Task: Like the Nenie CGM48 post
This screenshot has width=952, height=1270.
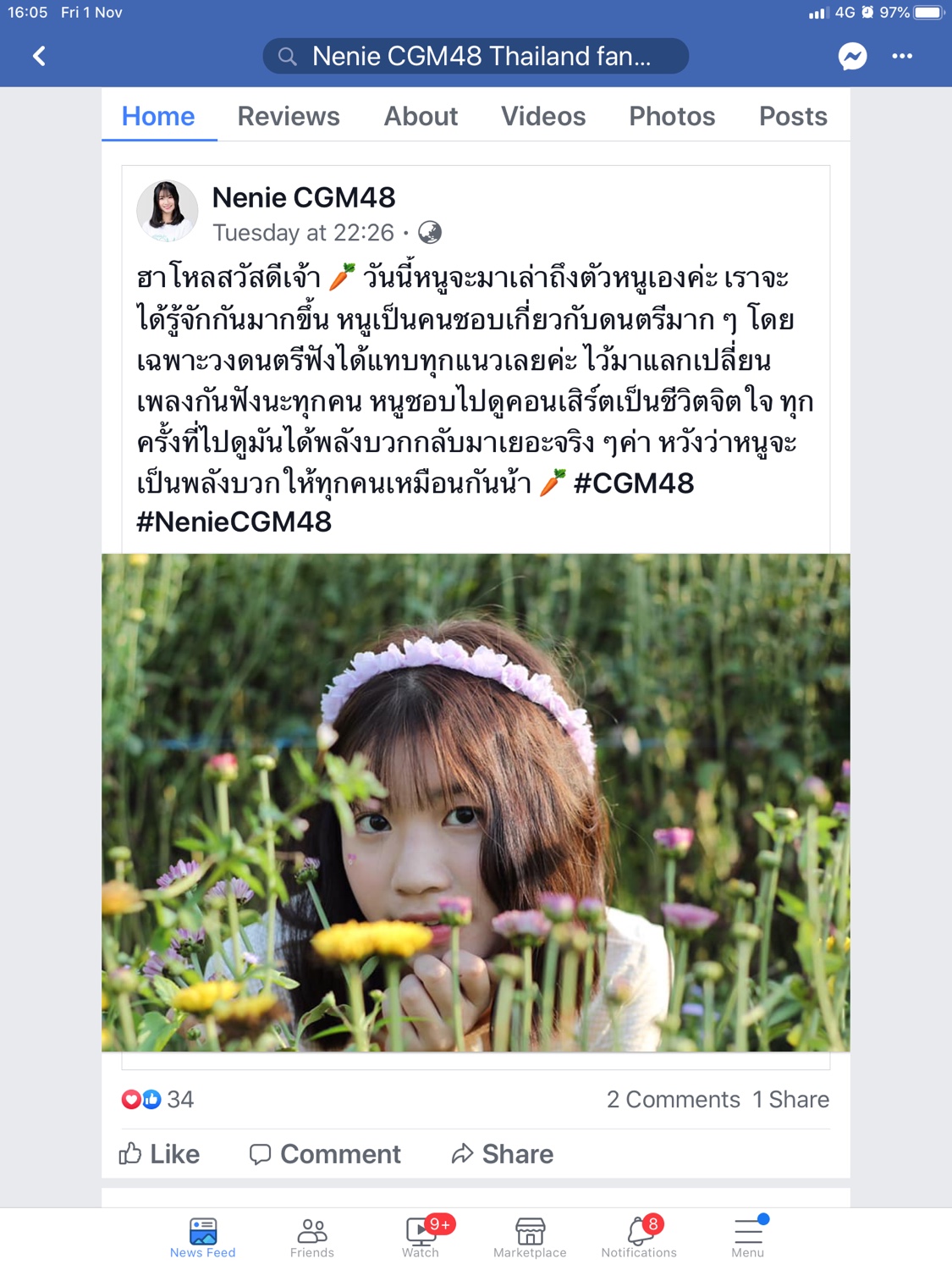Action: [159, 1154]
